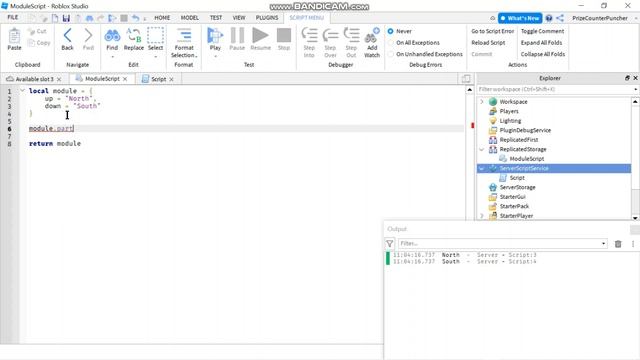Click Go to Script Error
The width and height of the screenshot is (640, 360).
[493, 31]
